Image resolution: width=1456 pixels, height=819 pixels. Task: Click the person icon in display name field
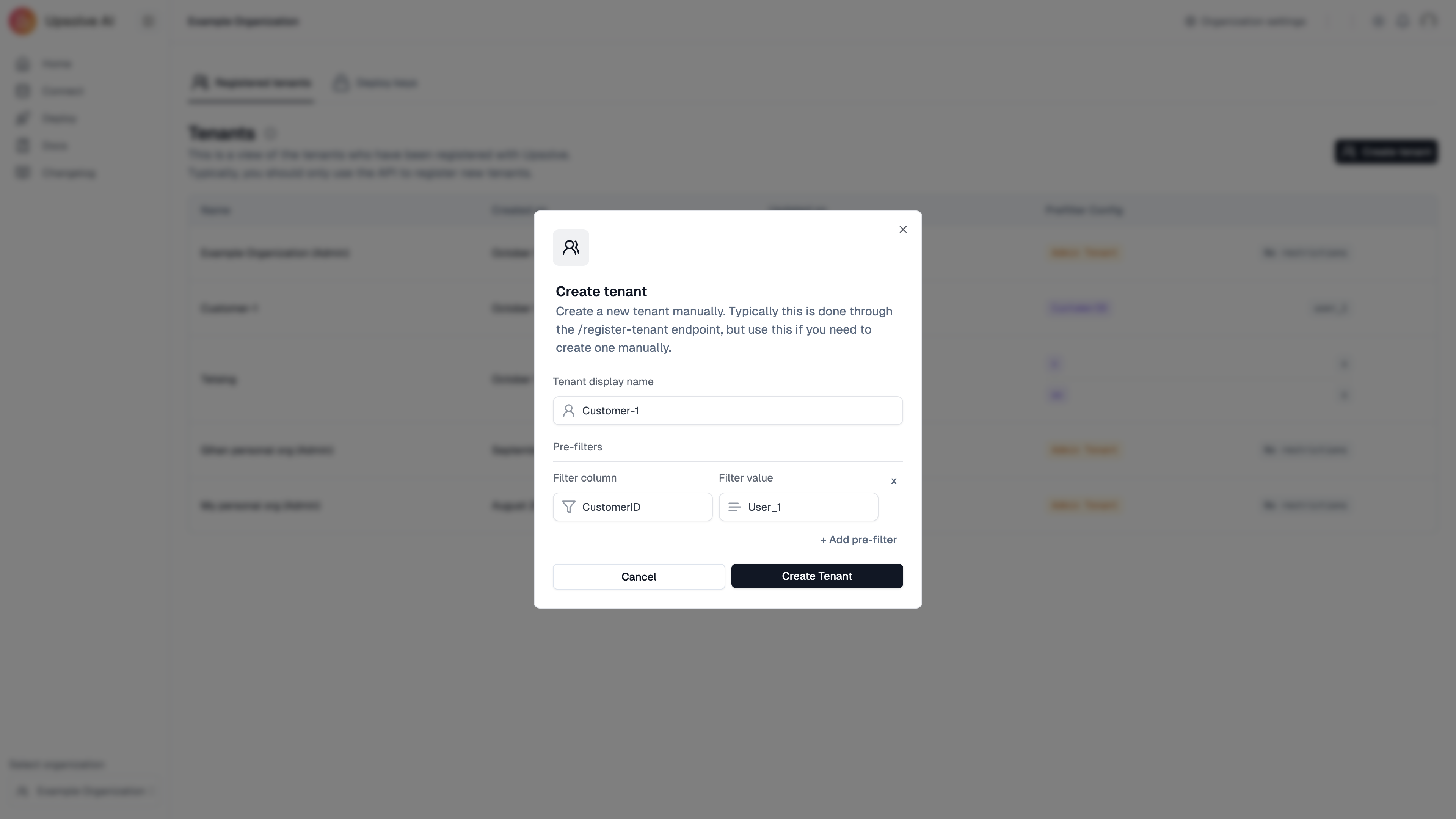[569, 411]
